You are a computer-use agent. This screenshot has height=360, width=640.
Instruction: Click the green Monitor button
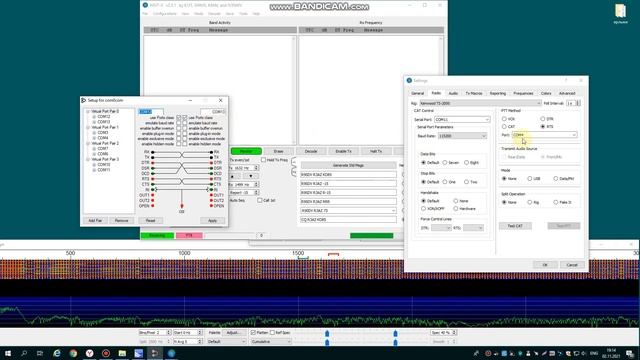pos(246,151)
